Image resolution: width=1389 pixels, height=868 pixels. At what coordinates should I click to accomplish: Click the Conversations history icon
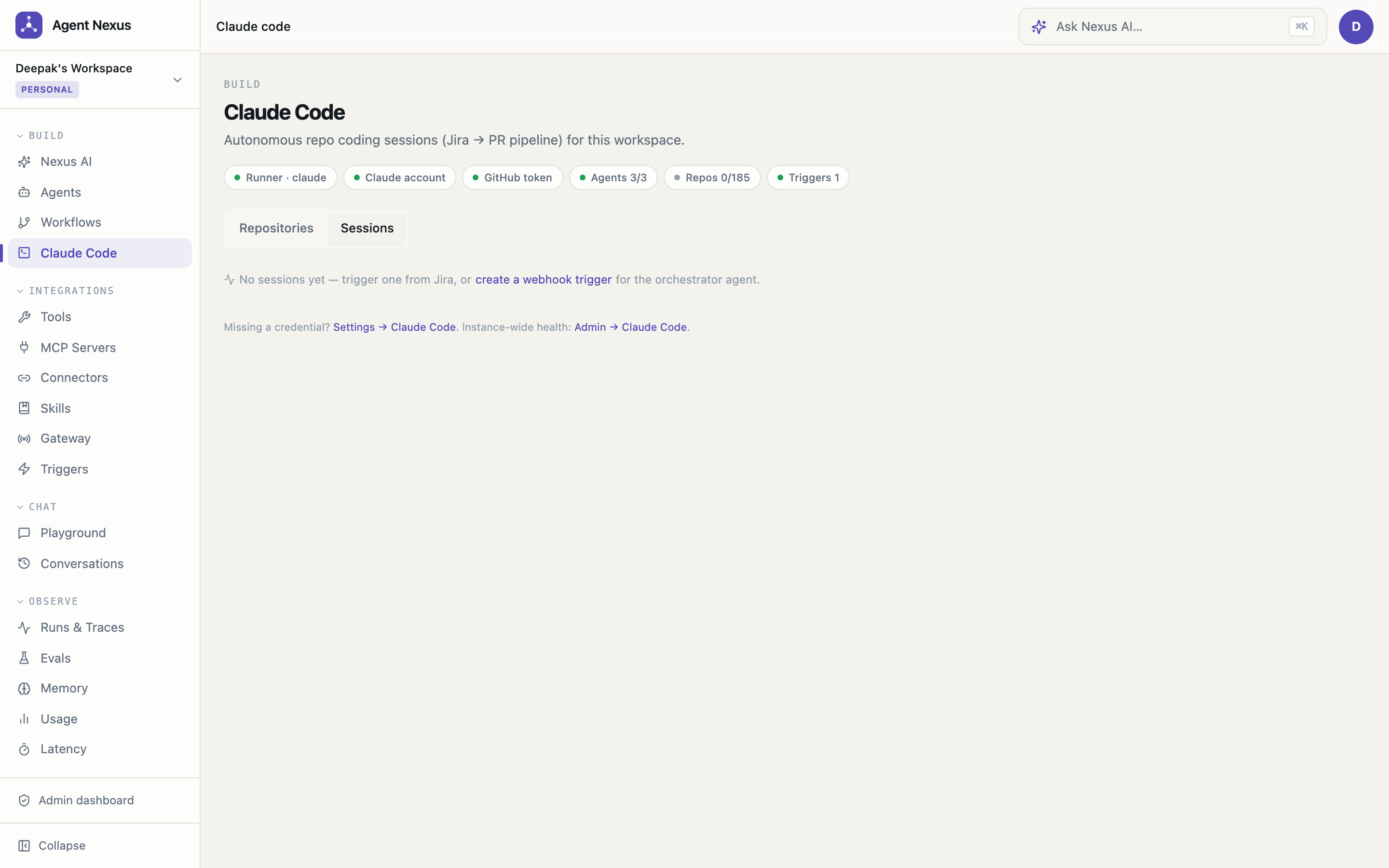[24, 564]
